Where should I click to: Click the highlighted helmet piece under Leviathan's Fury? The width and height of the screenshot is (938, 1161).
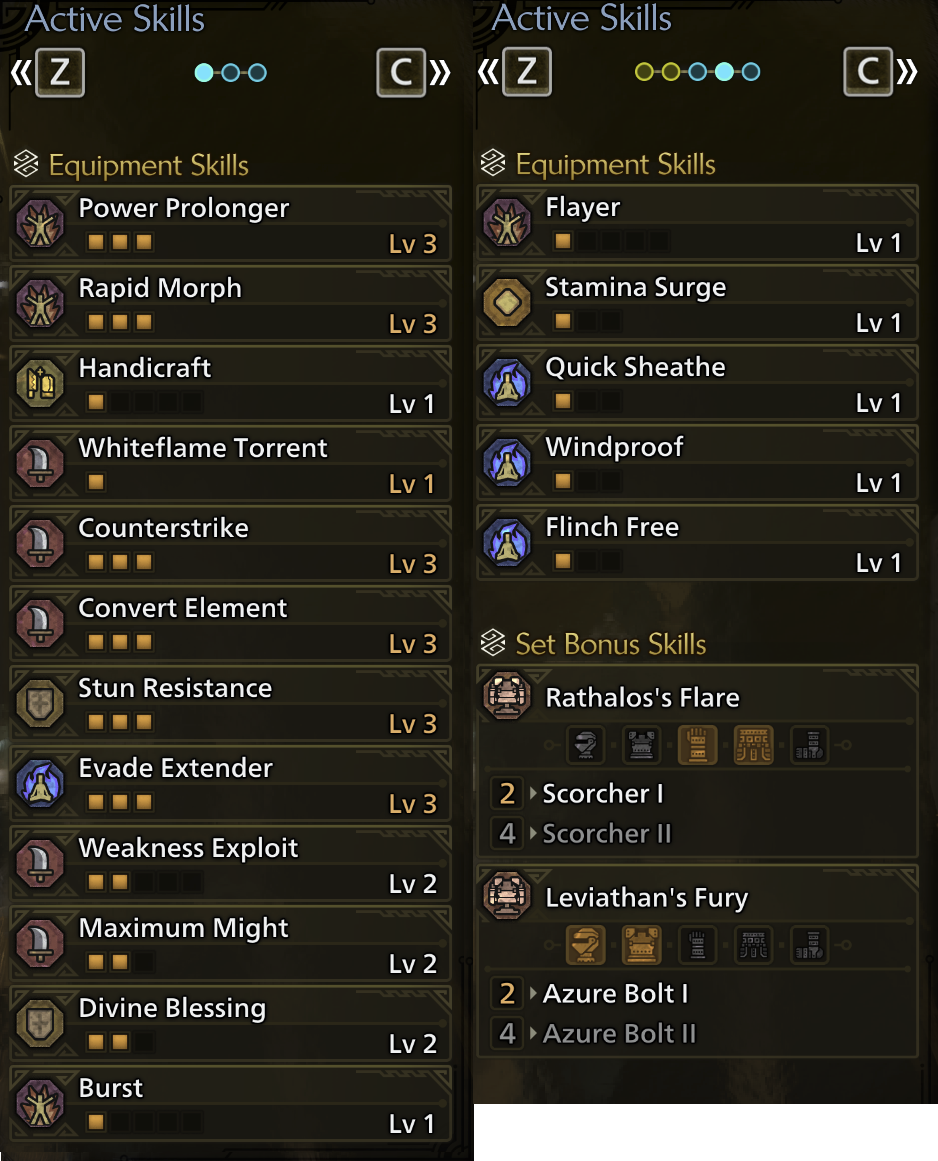[x=586, y=945]
